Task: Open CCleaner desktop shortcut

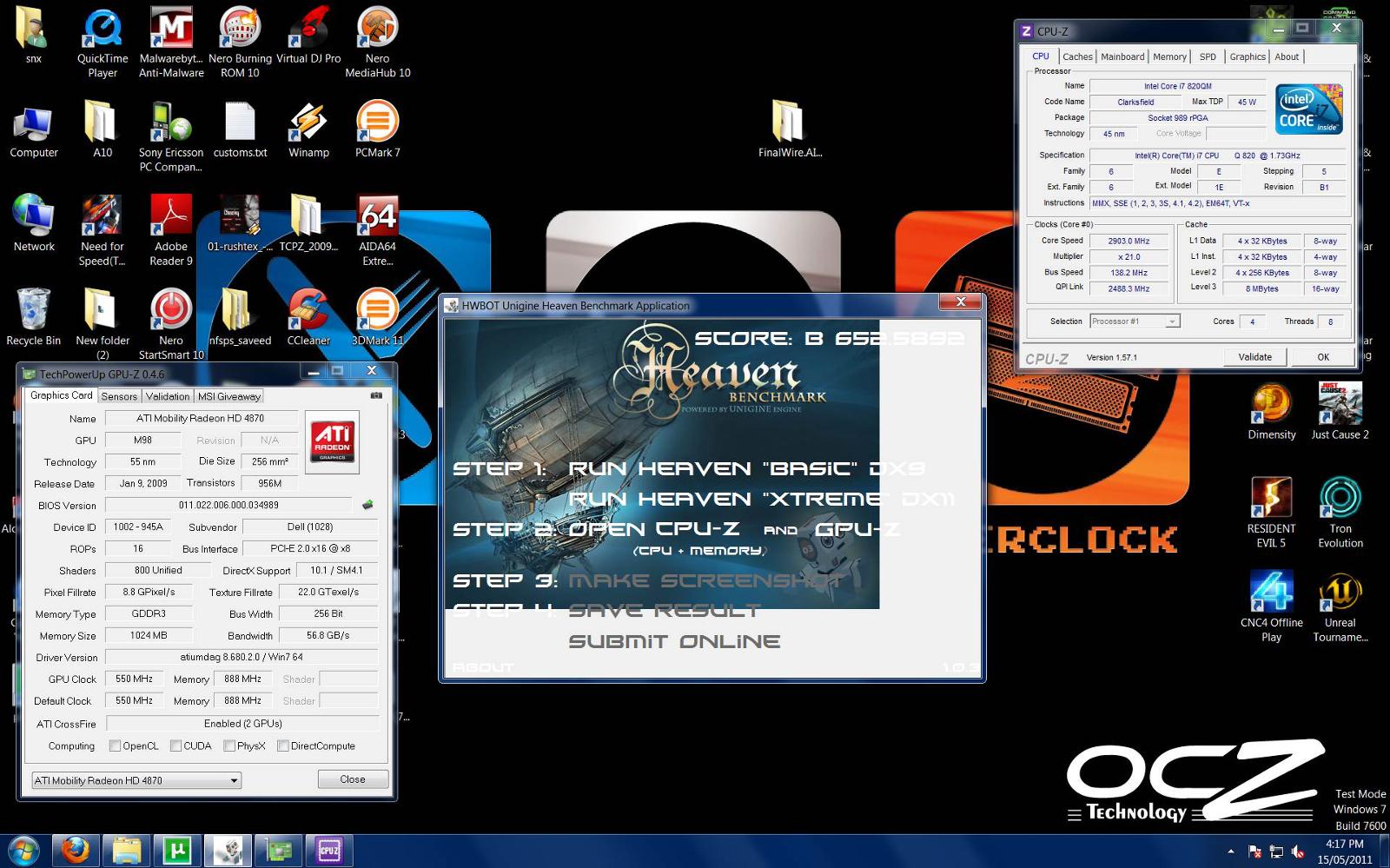Action: pos(308,317)
